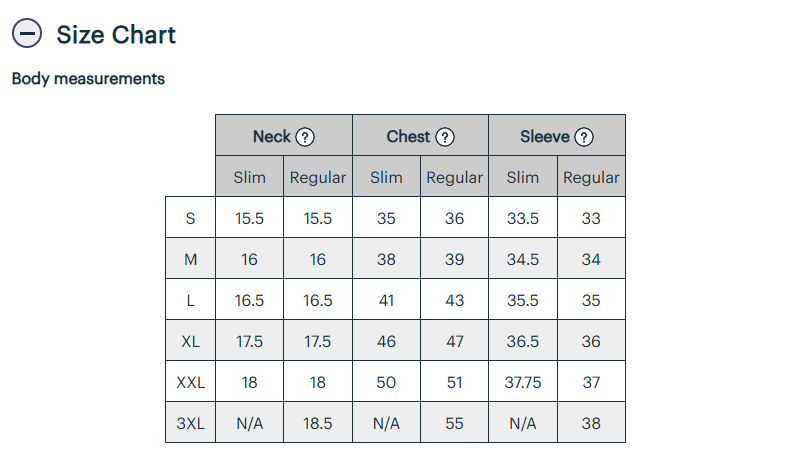
Task: Click the 41 slim chest cell
Action: click(x=386, y=300)
